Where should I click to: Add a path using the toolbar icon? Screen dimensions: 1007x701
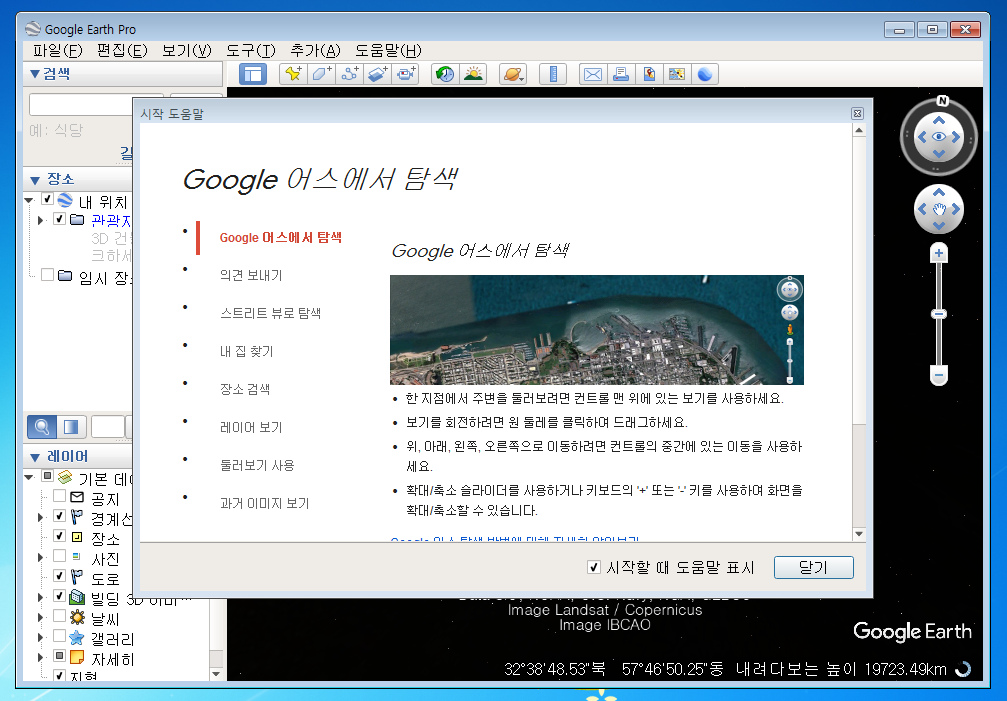[x=349, y=74]
